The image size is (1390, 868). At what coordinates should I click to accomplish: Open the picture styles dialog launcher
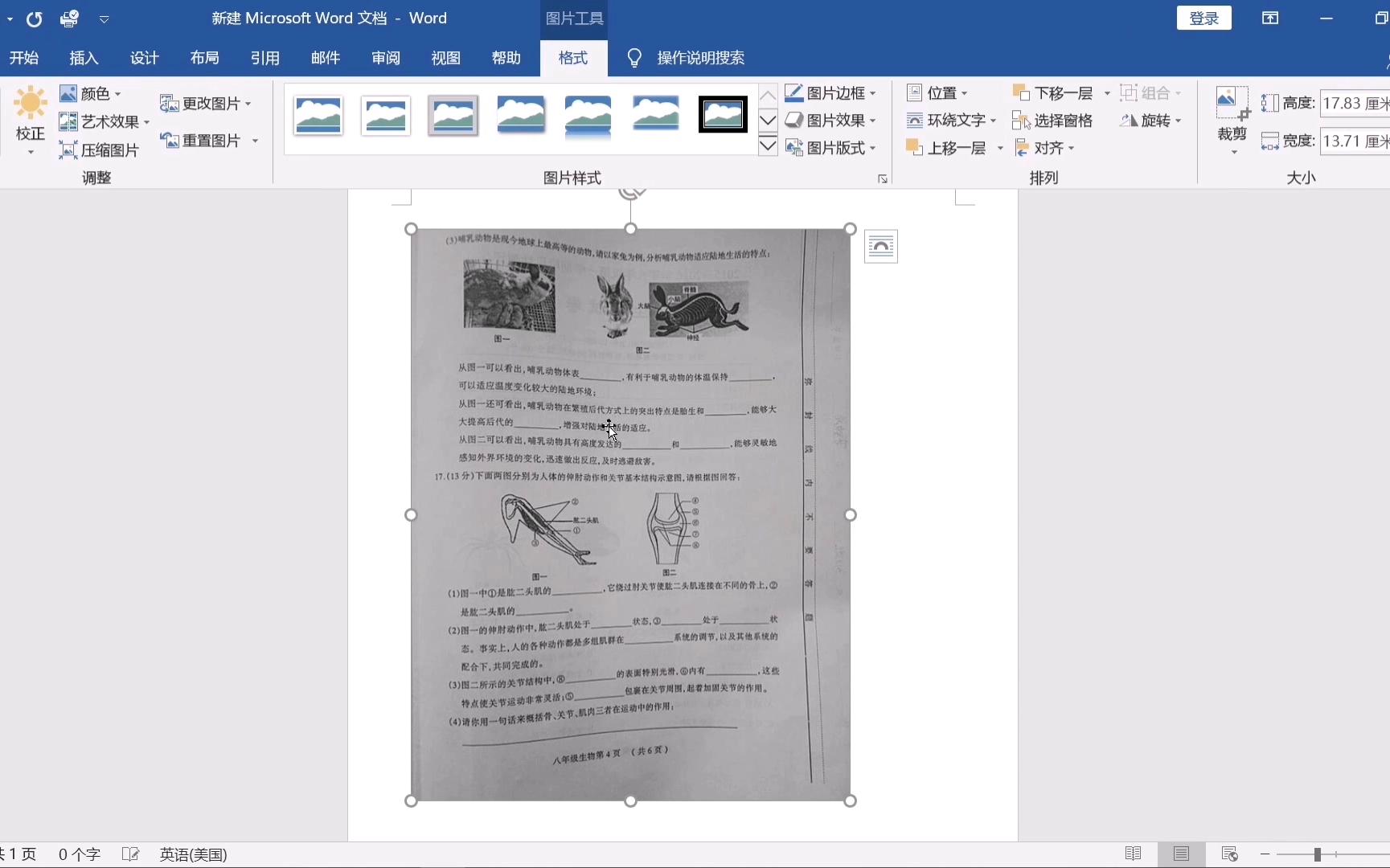882,178
